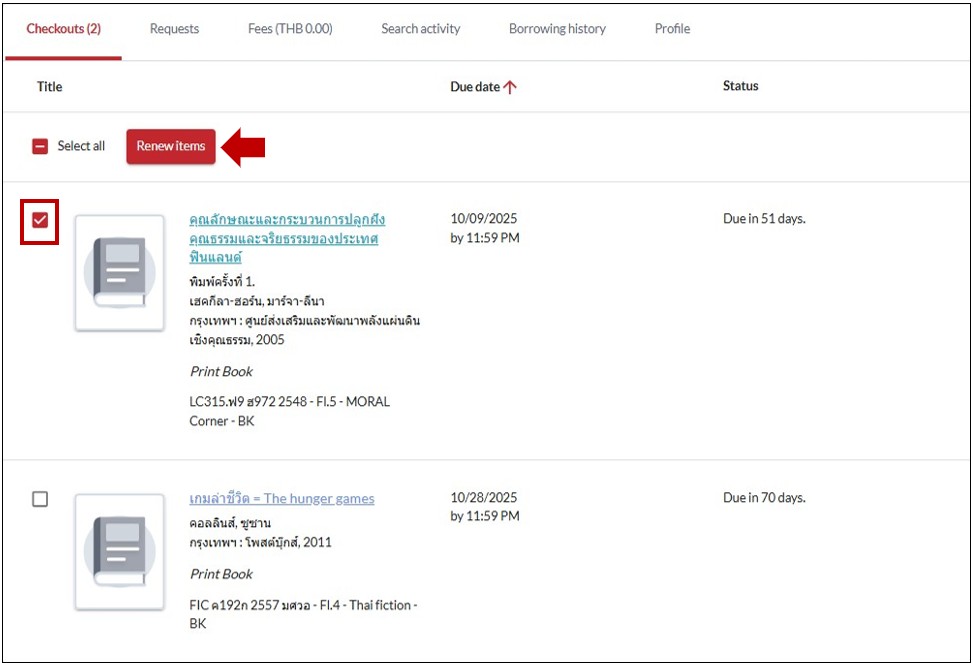
Task: View the Fees (THB 0.00) tab
Action: [290, 29]
